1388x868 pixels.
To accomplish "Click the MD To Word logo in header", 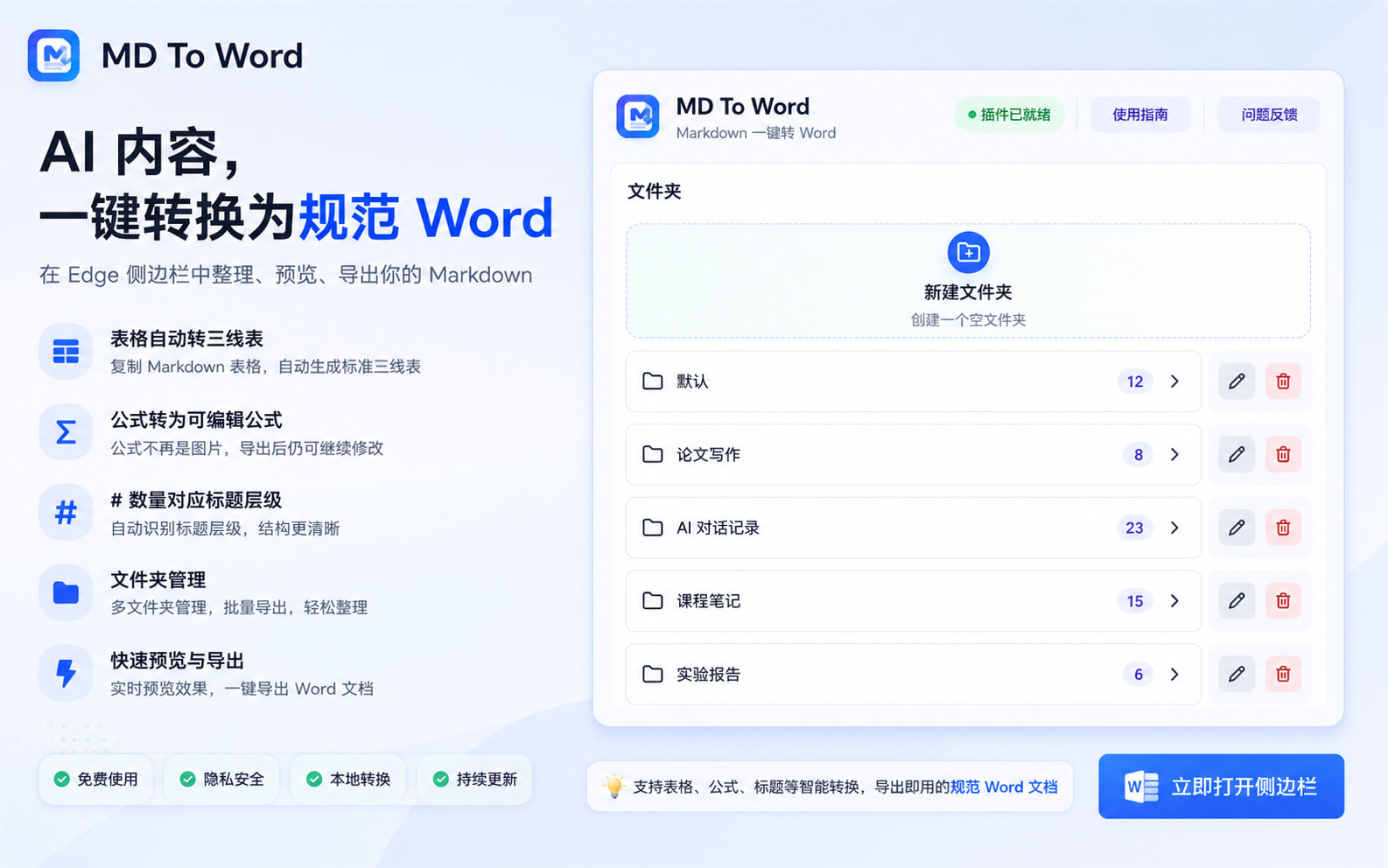I will click(x=53, y=55).
